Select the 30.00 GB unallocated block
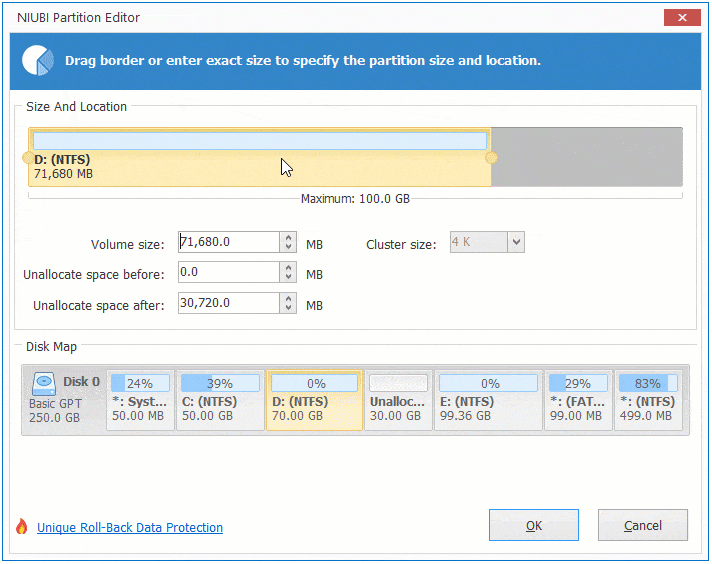This screenshot has width=712, height=564. tap(397, 400)
